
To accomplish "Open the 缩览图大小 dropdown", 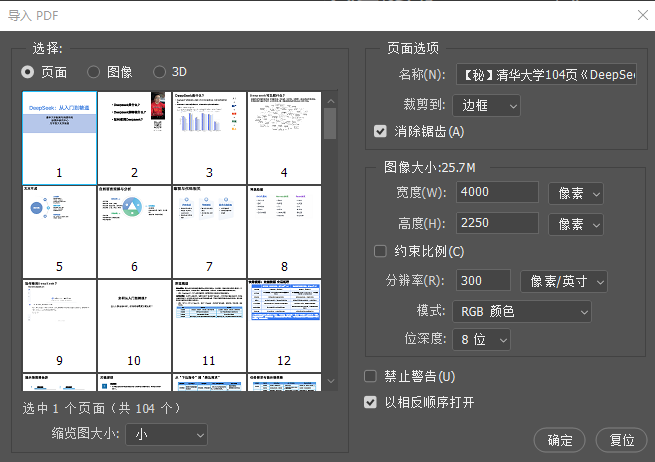I will point(166,434).
